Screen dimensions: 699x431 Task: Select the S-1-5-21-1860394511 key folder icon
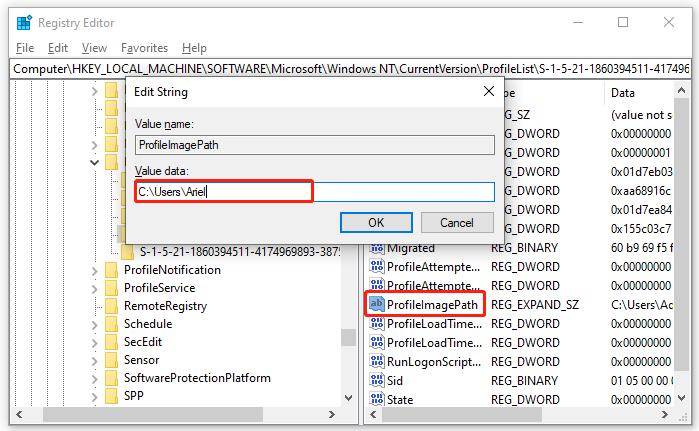pos(127,252)
